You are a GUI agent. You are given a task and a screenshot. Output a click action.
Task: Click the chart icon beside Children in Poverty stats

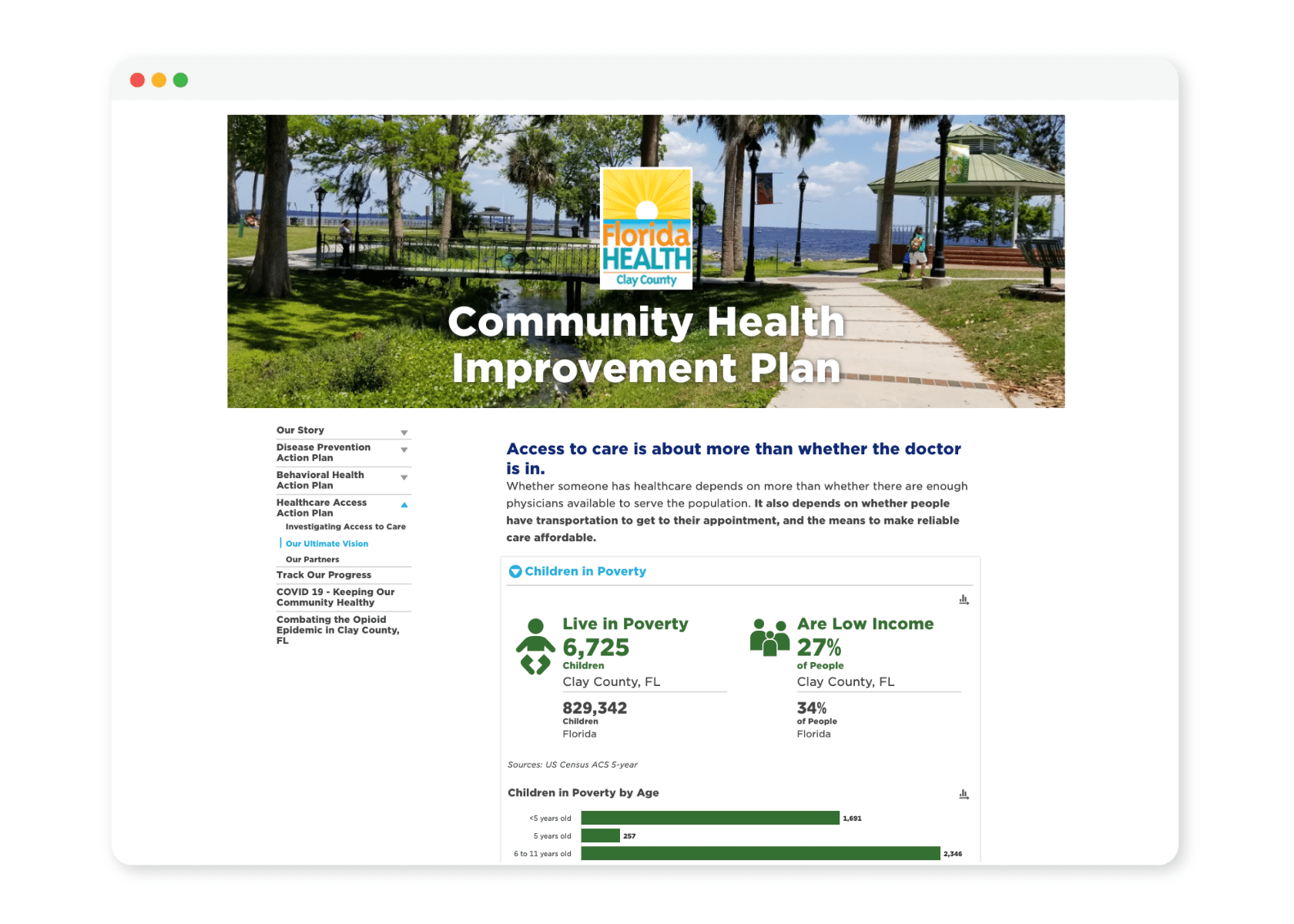pos(964,599)
